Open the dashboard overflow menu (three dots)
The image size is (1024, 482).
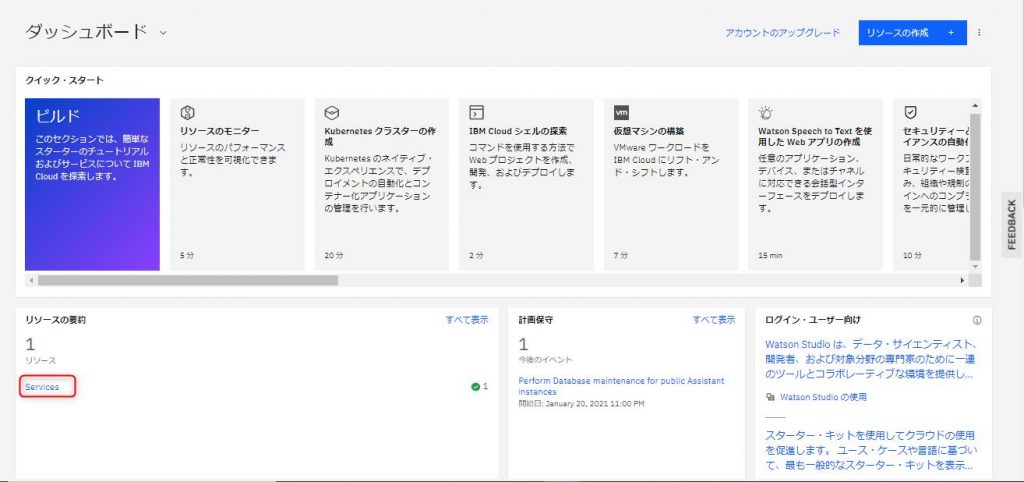tap(979, 32)
